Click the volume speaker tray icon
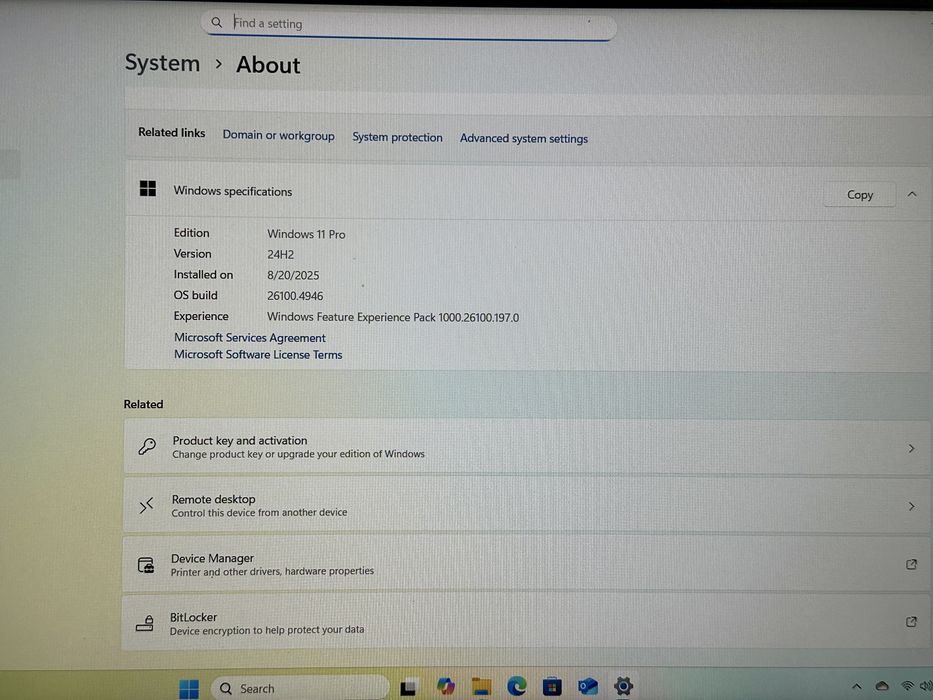 pyautogui.click(x=926, y=687)
